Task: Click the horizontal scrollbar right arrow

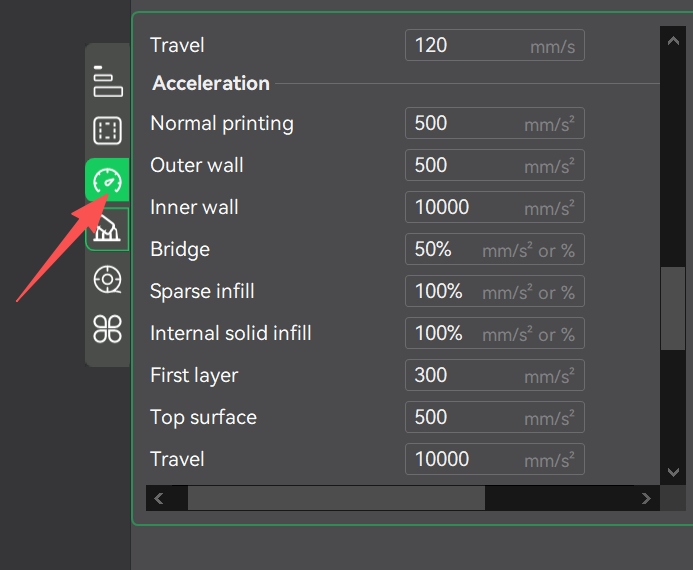Action: tap(646, 498)
